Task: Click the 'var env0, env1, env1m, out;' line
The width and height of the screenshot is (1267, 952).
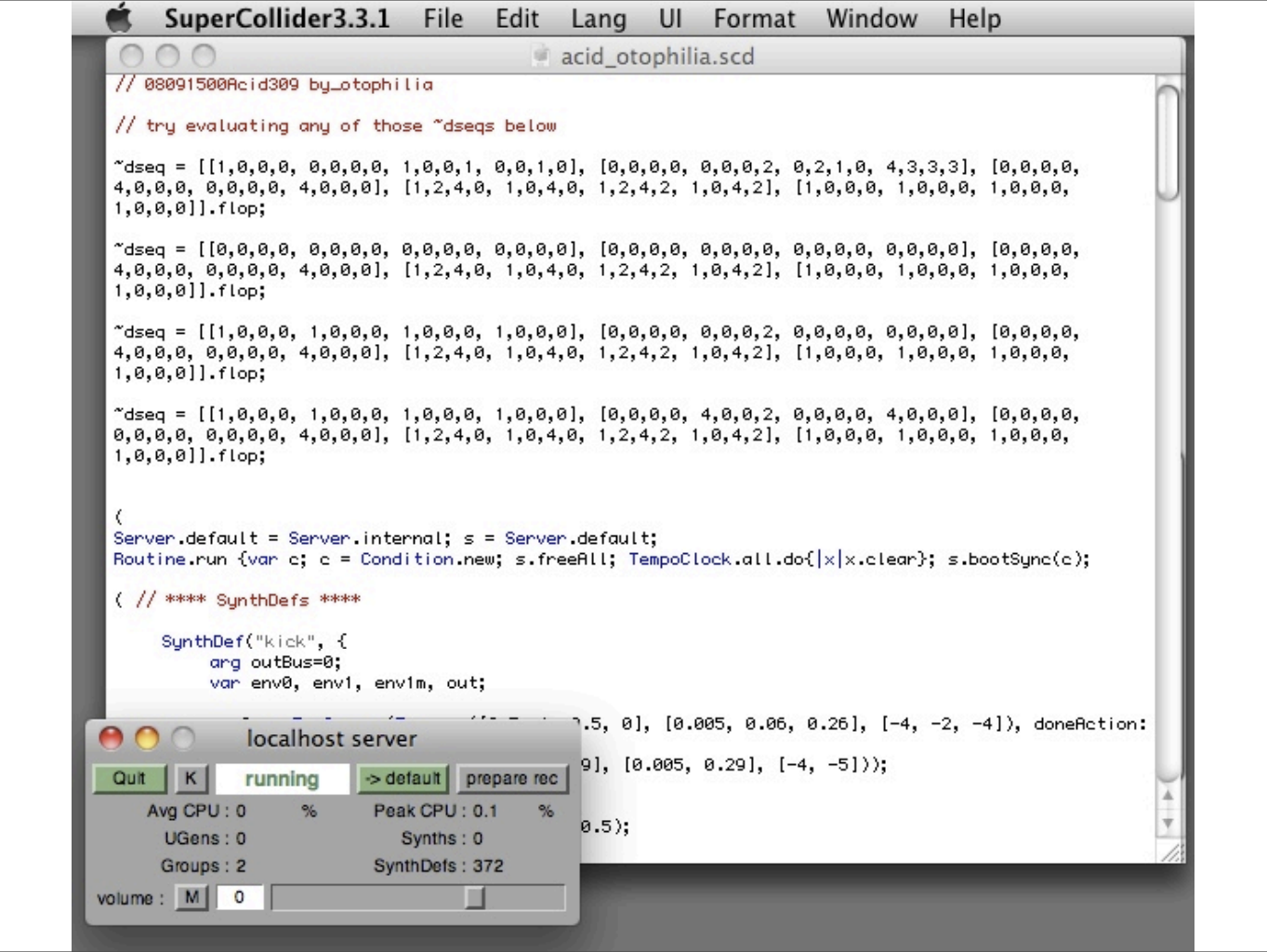Action: click(348, 682)
